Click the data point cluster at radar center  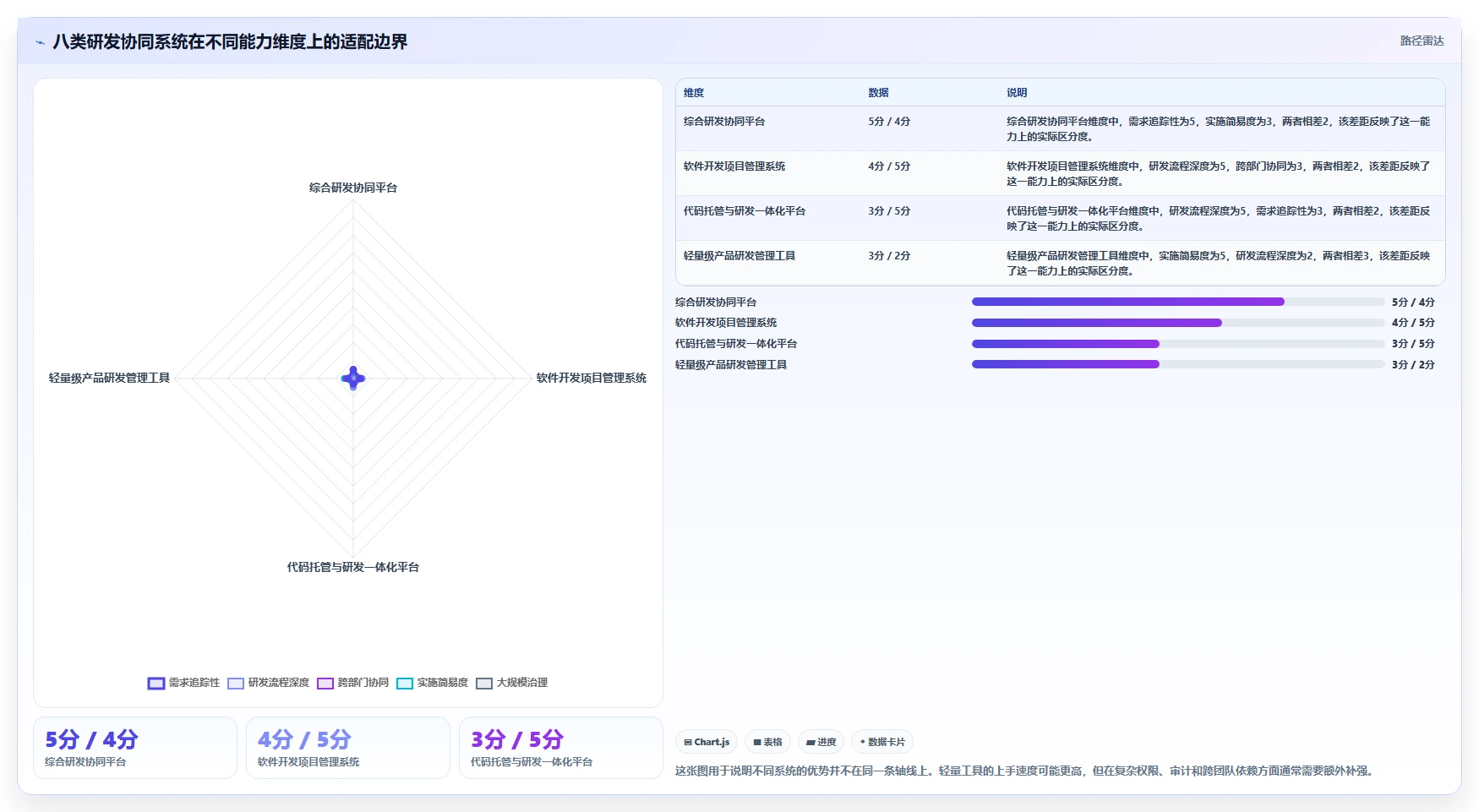tap(353, 378)
